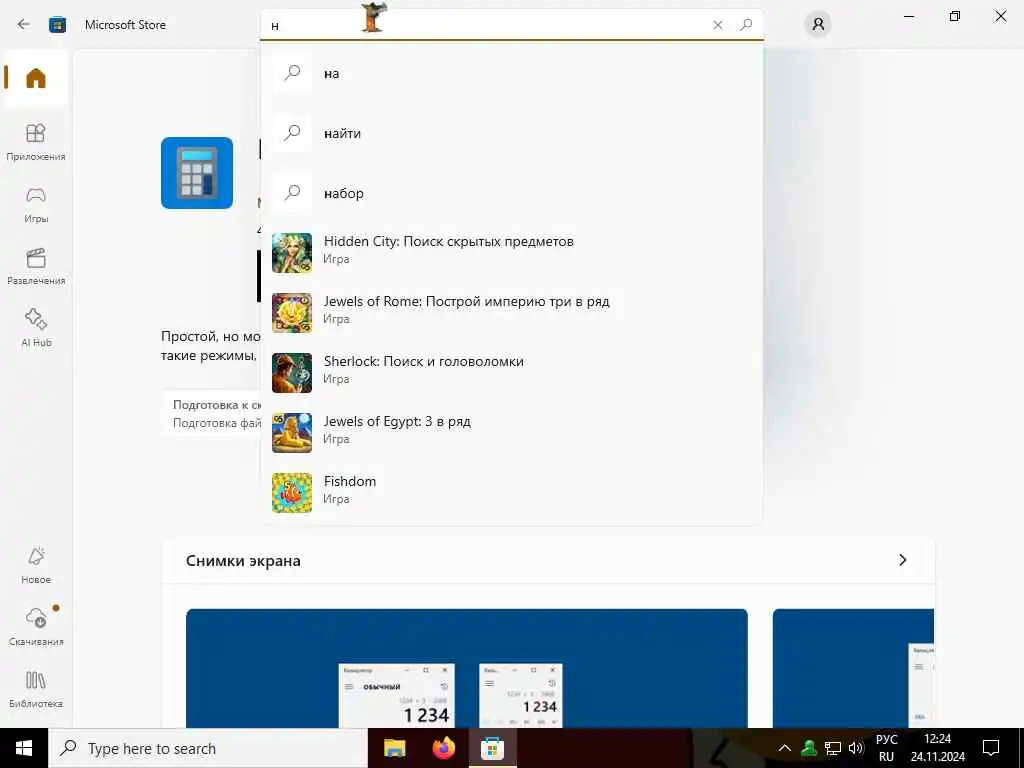Go back with the back arrow

click(24, 25)
